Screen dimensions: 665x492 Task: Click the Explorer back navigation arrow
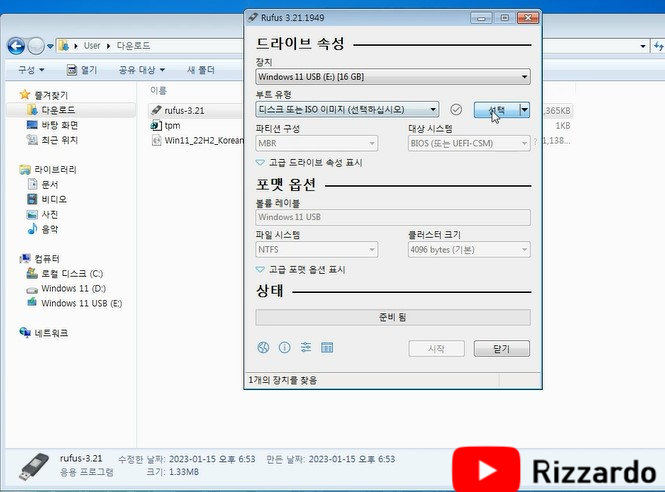click(16, 46)
